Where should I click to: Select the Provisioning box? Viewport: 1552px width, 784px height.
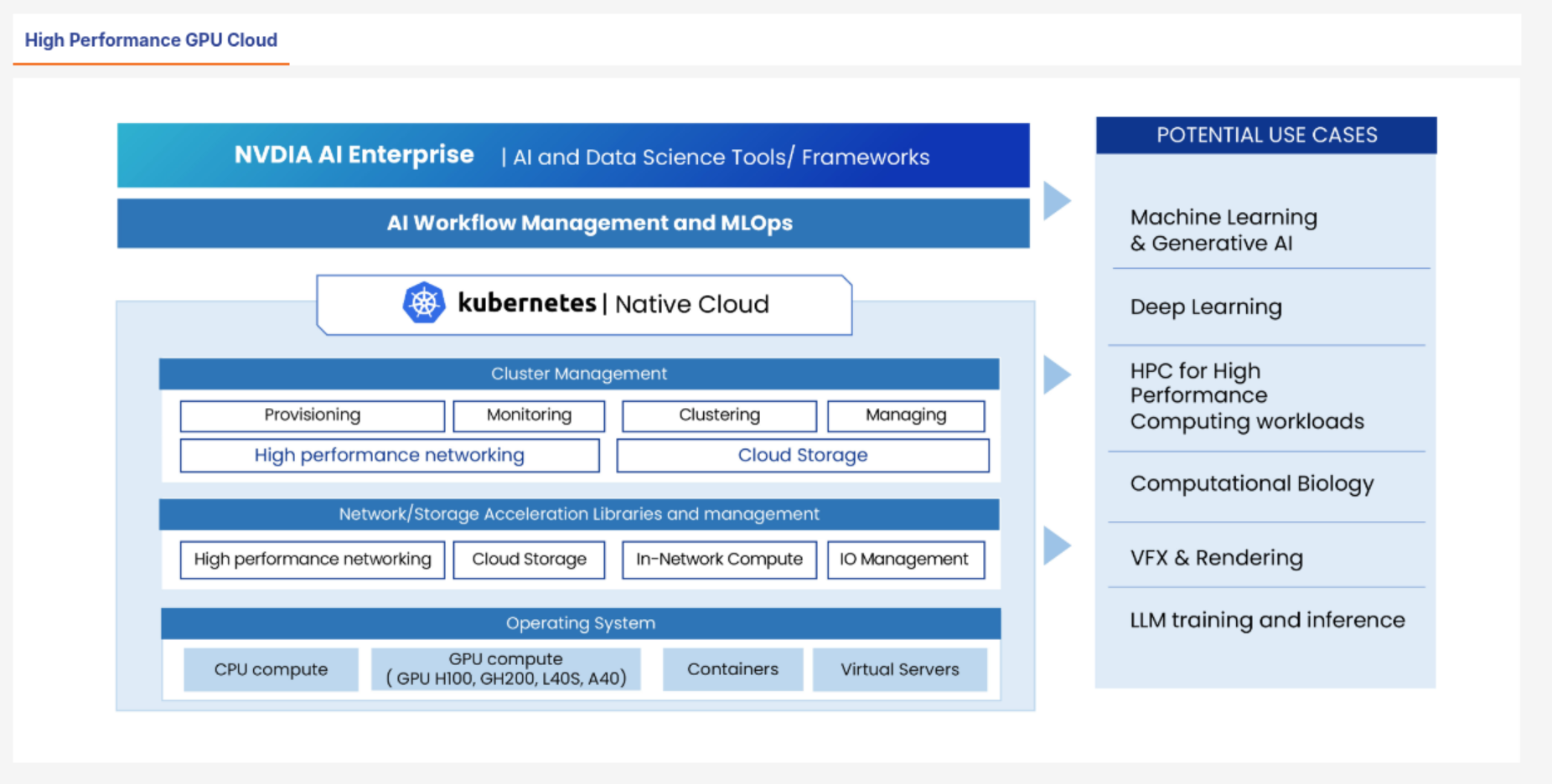(x=312, y=415)
